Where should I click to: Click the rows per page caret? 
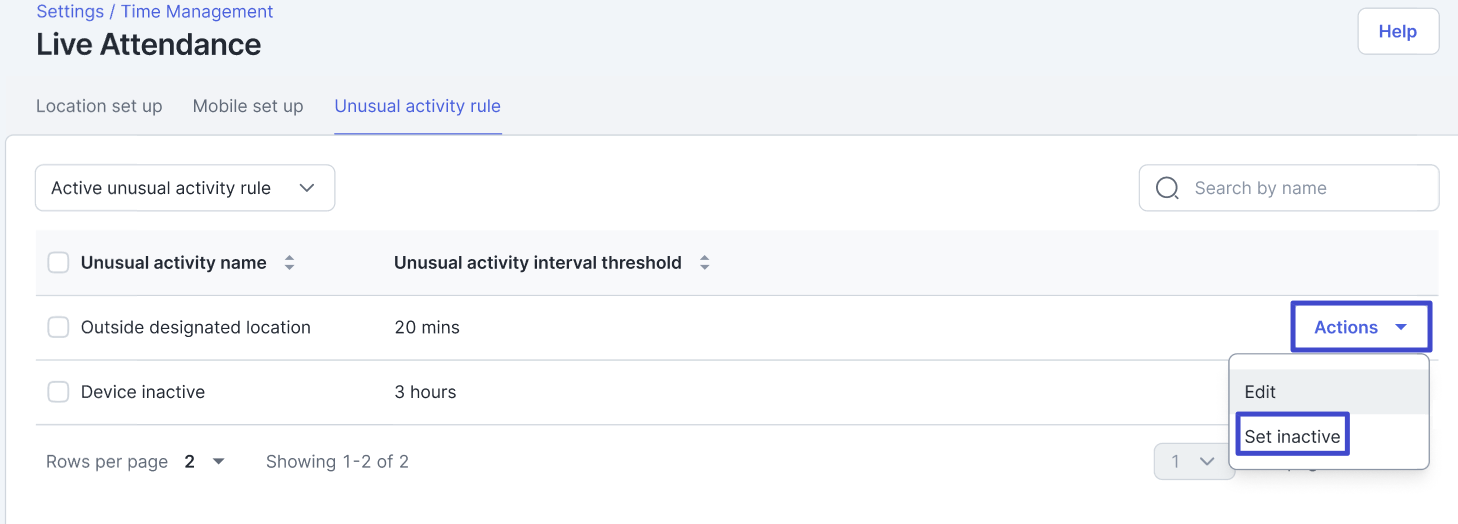(219, 462)
